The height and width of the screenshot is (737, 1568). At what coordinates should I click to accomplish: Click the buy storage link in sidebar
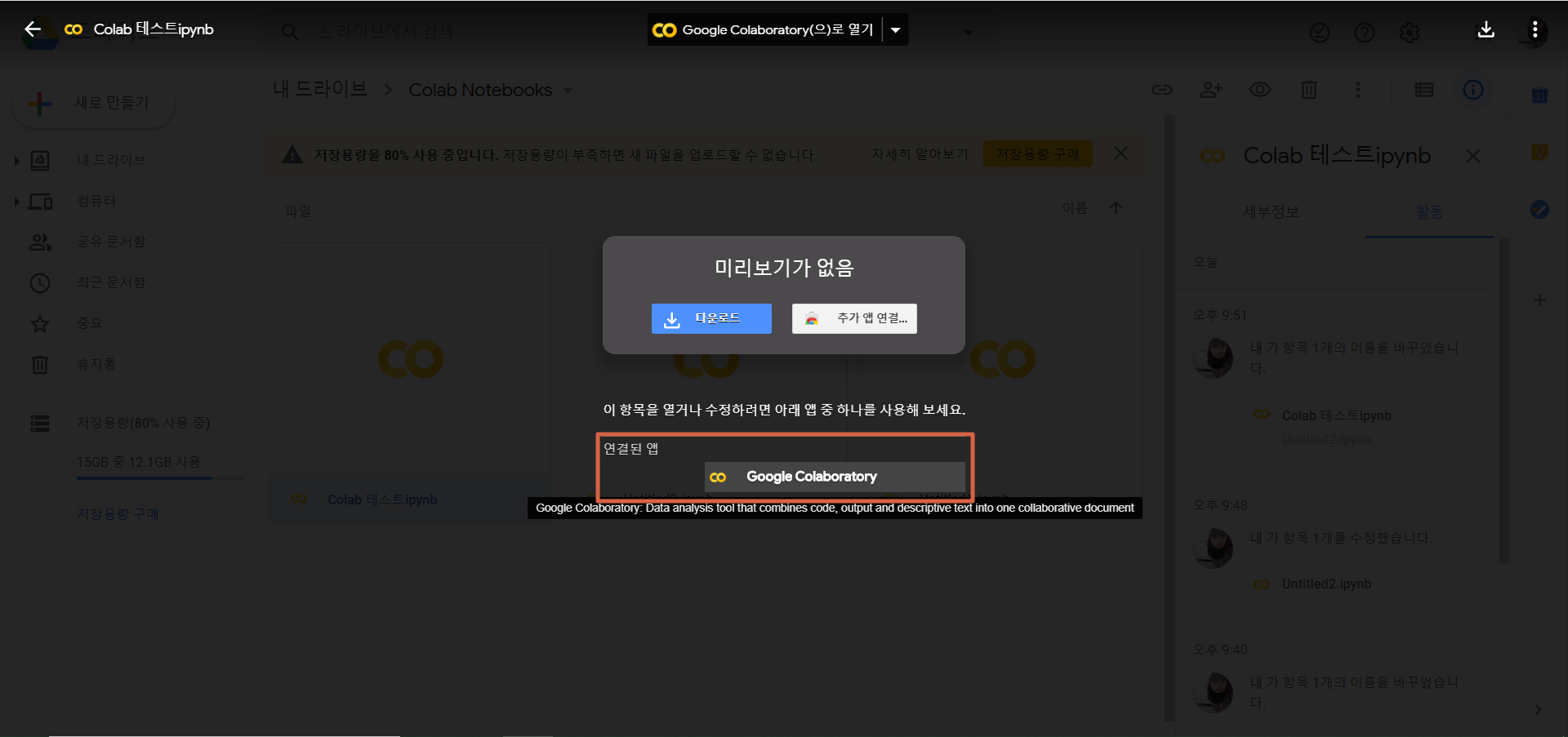118,513
